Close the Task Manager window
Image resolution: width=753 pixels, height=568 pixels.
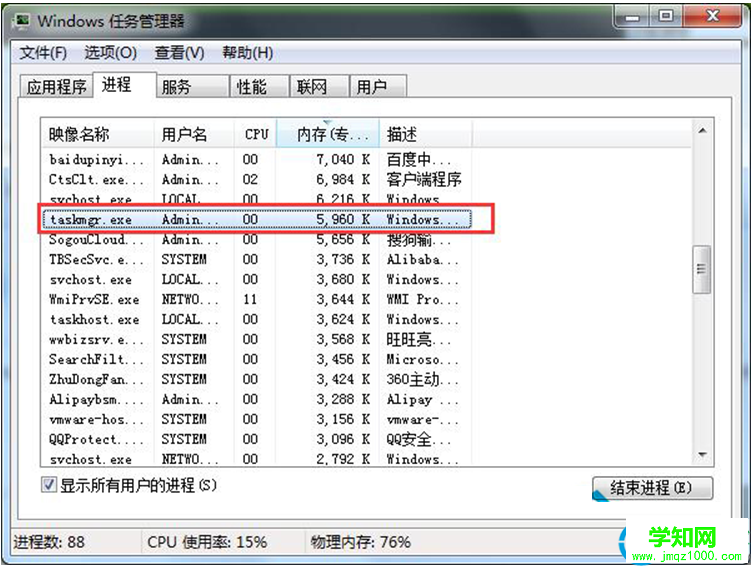[x=712, y=17]
